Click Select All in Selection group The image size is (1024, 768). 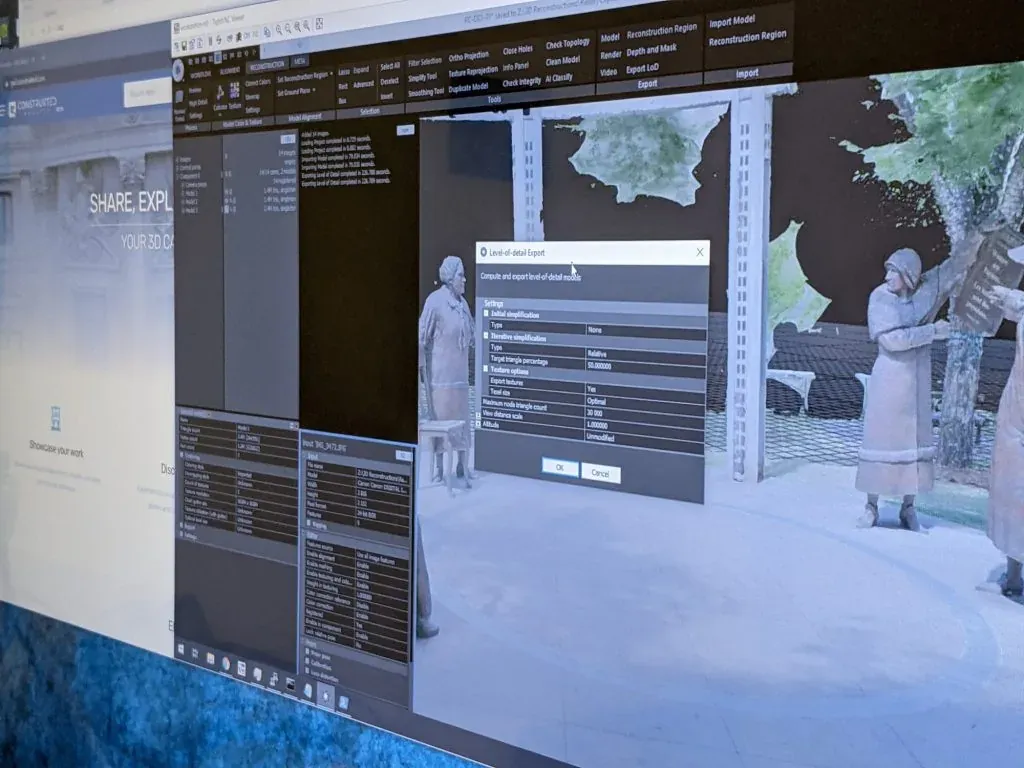[390, 67]
